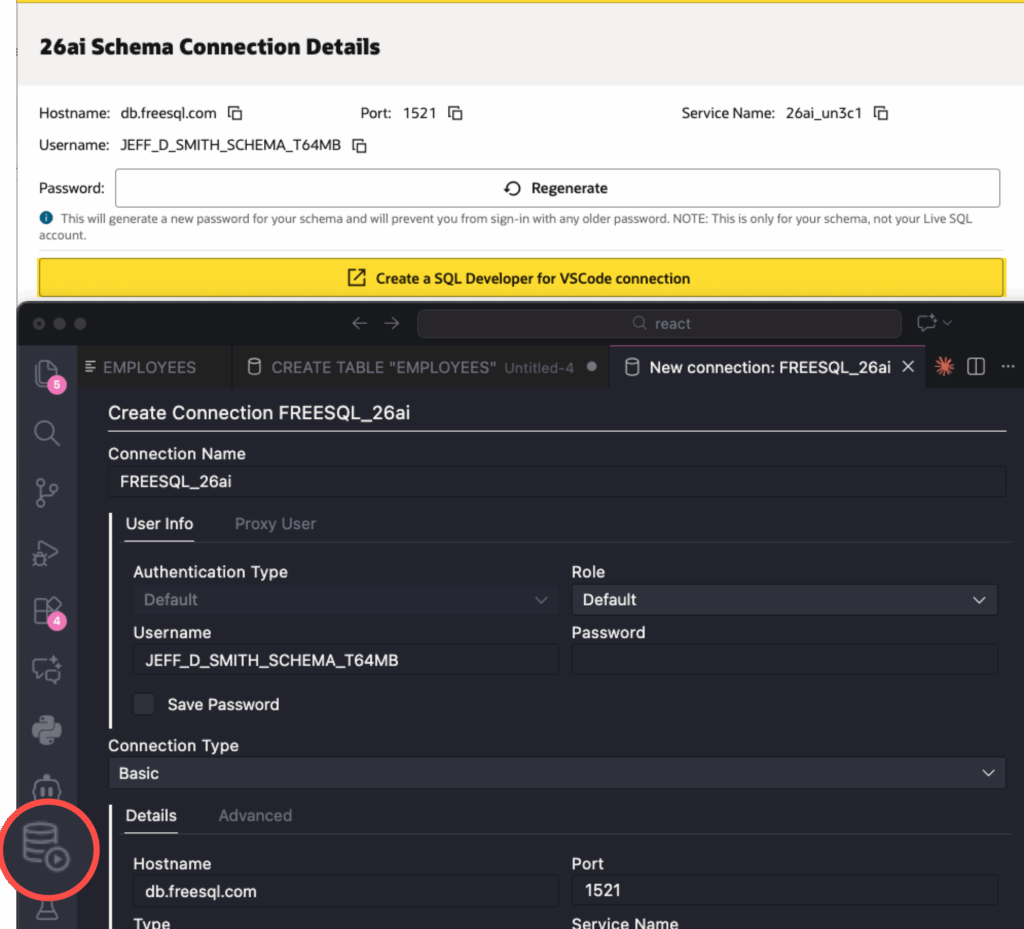
Task: Click the Regenerate password button
Action: [557, 188]
